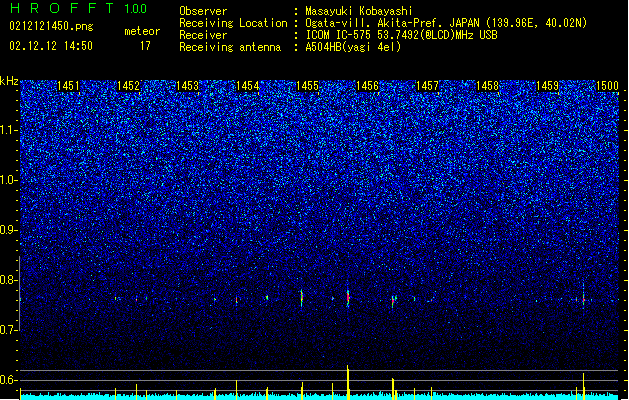The image size is (629, 400).
Task: Click the 1.1 kHz axis tick label
Action: 9,130
